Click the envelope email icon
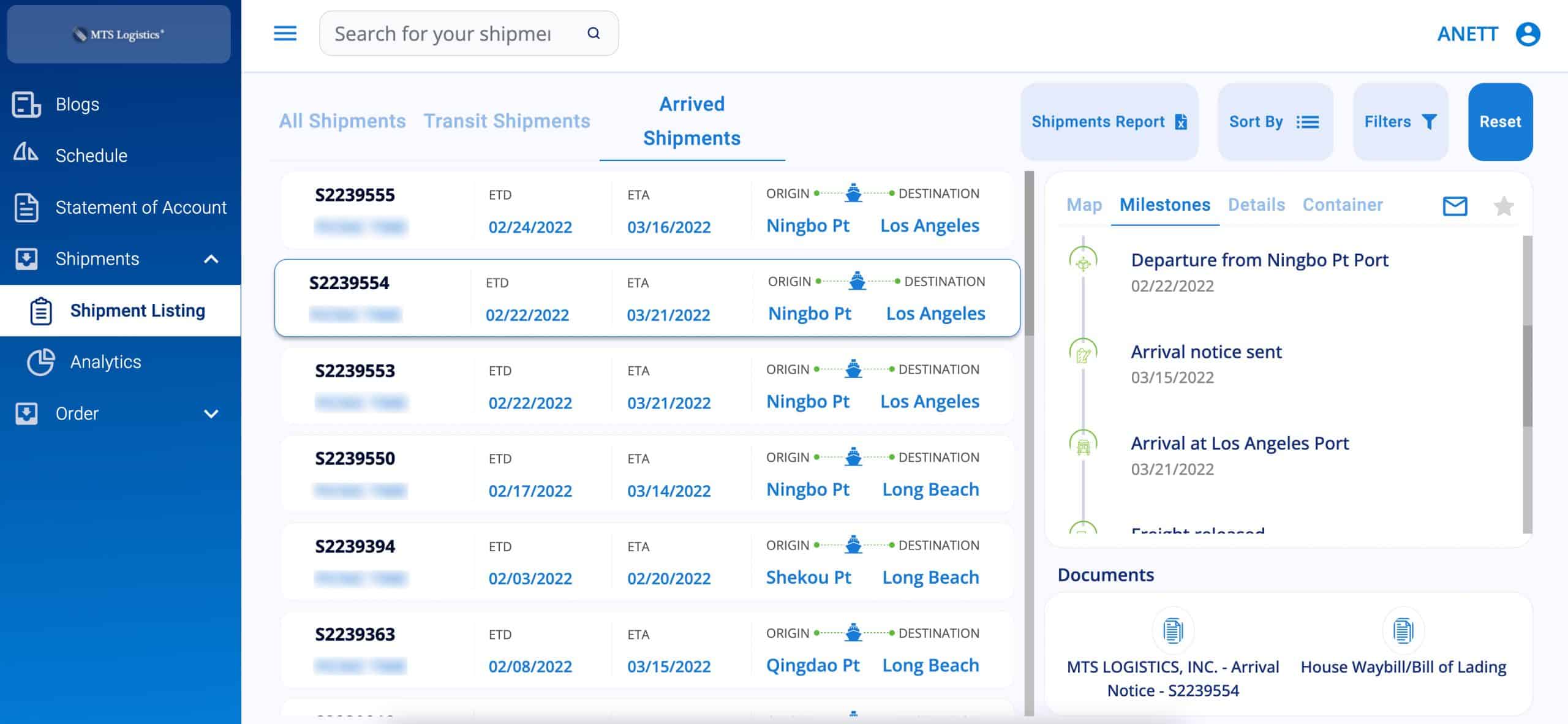This screenshot has height=724, width=1568. tap(1455, 206)
